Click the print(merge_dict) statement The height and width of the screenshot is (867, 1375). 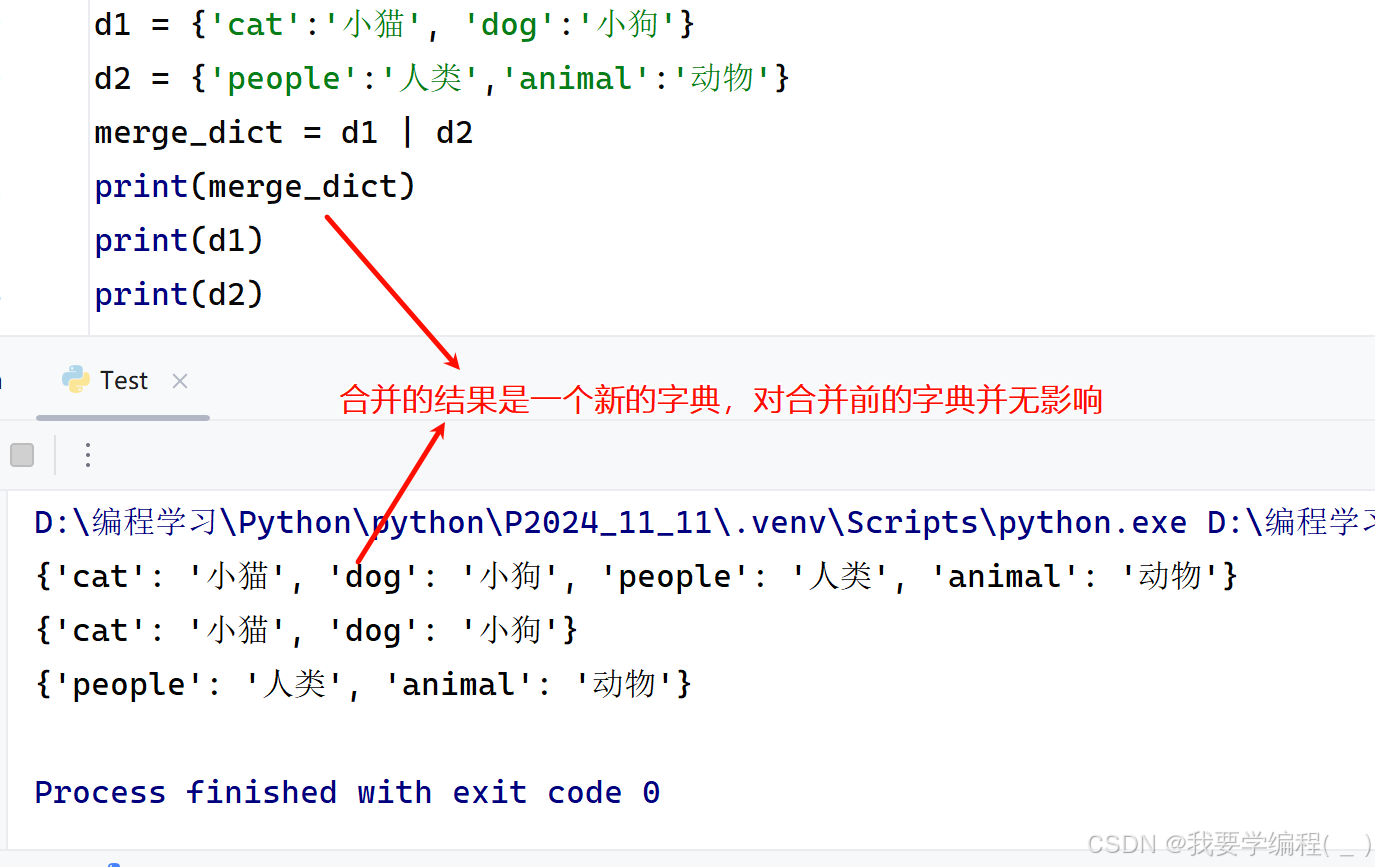pos(255,186)
